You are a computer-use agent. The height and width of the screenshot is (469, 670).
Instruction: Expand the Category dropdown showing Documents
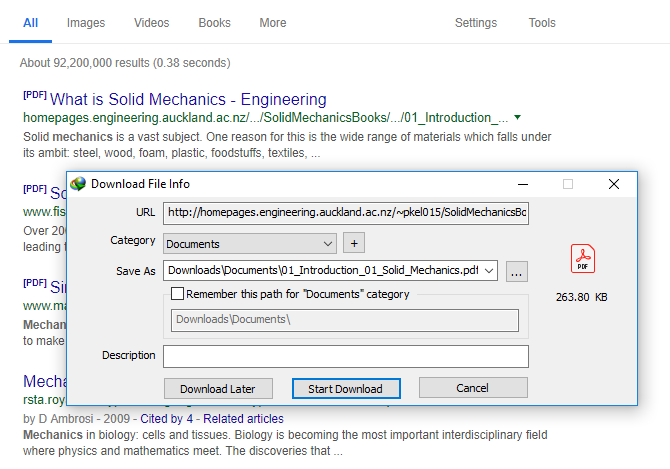coord(329,243)
